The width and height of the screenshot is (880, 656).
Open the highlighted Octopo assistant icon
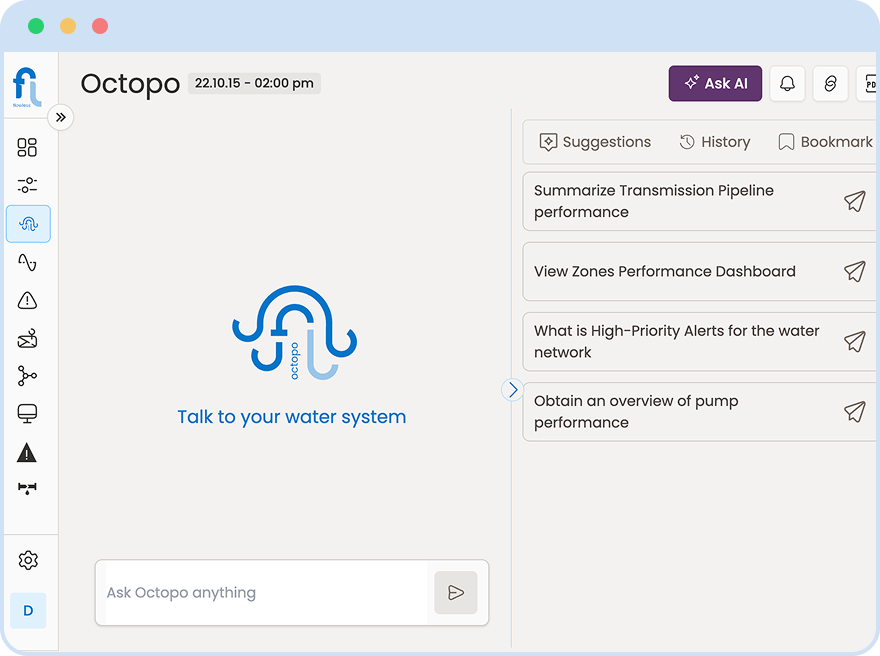27,224
